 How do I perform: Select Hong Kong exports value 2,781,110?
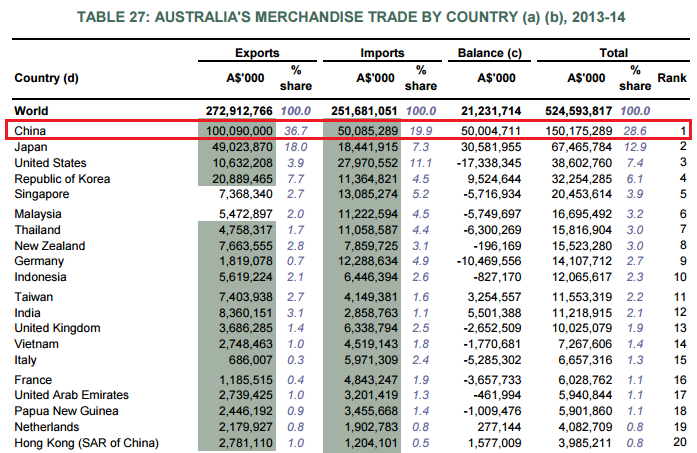pyautogui.click(x=245, y=443)
